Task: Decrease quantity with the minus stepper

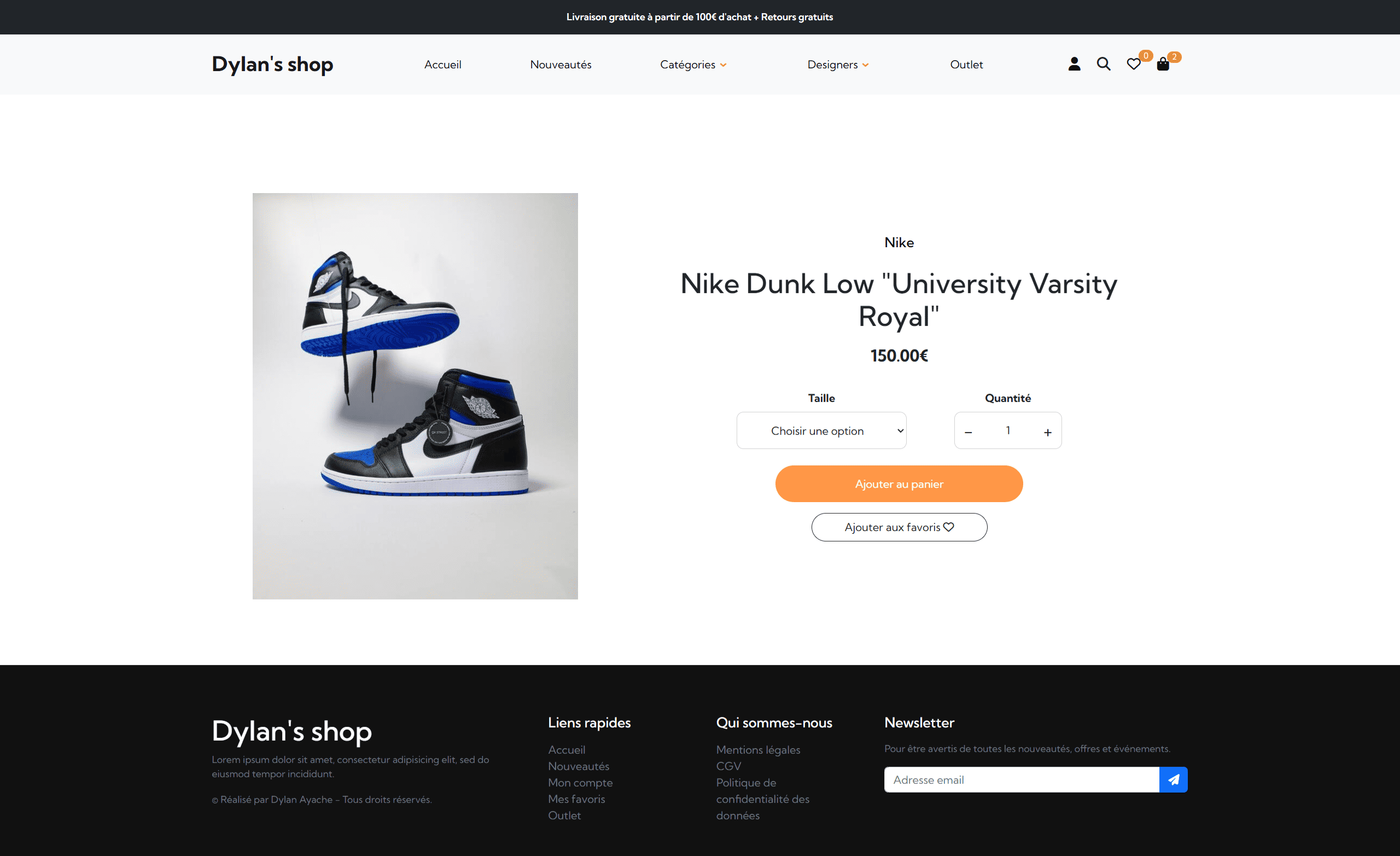Action: 967,432
